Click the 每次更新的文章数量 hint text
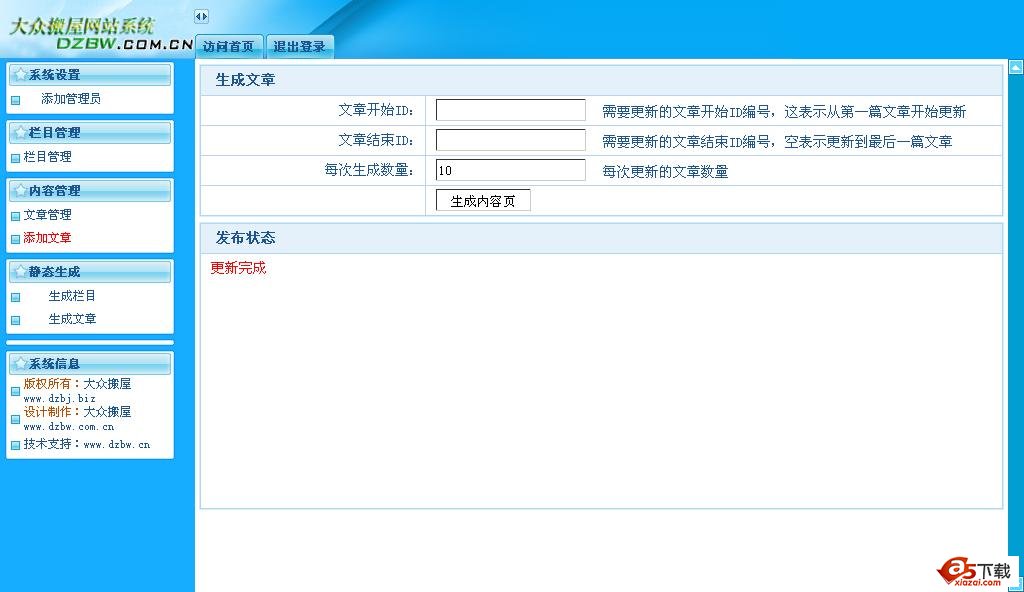The width and height of the screenshot is (1024, 592). click(665, 172)
